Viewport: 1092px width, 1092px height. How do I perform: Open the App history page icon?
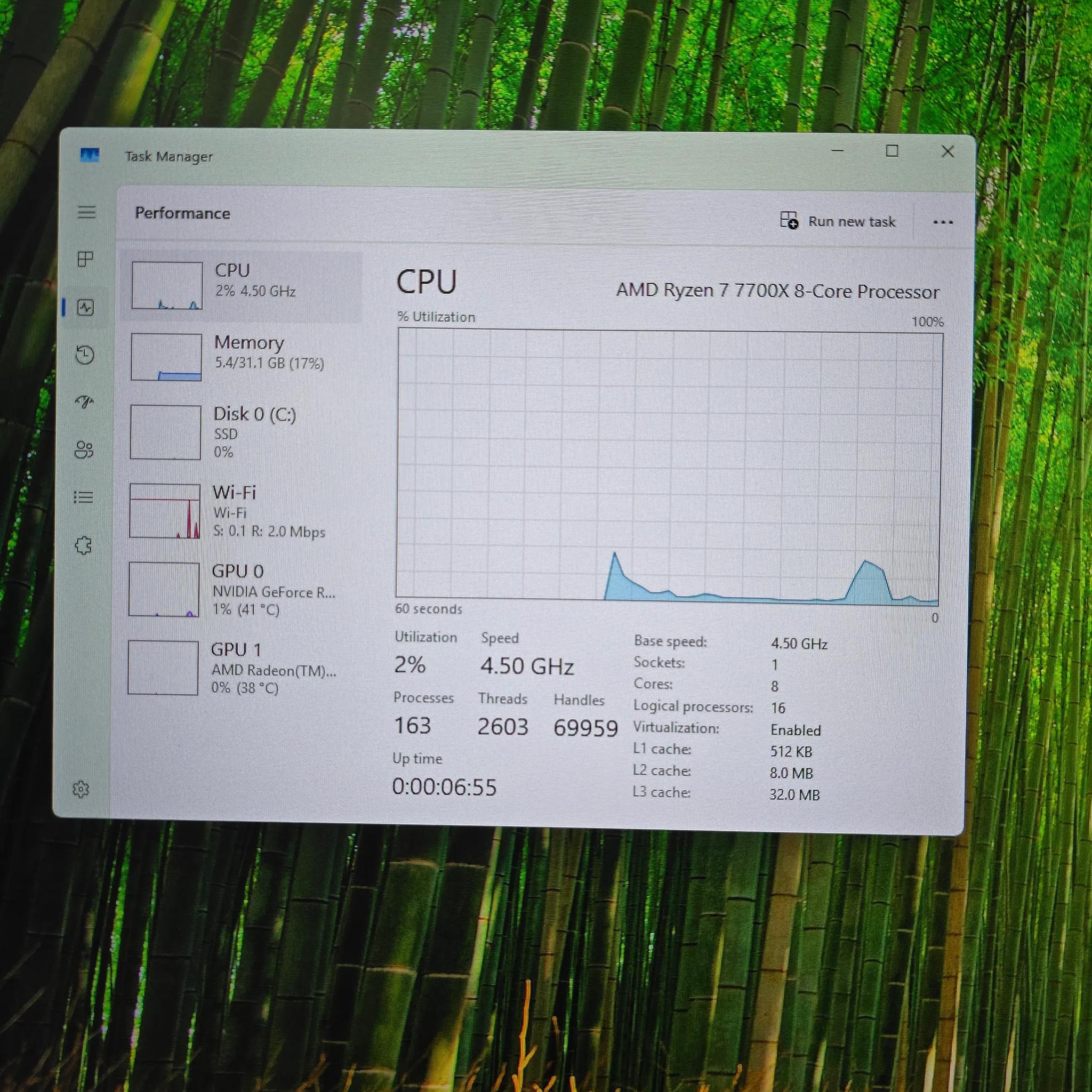85,355
